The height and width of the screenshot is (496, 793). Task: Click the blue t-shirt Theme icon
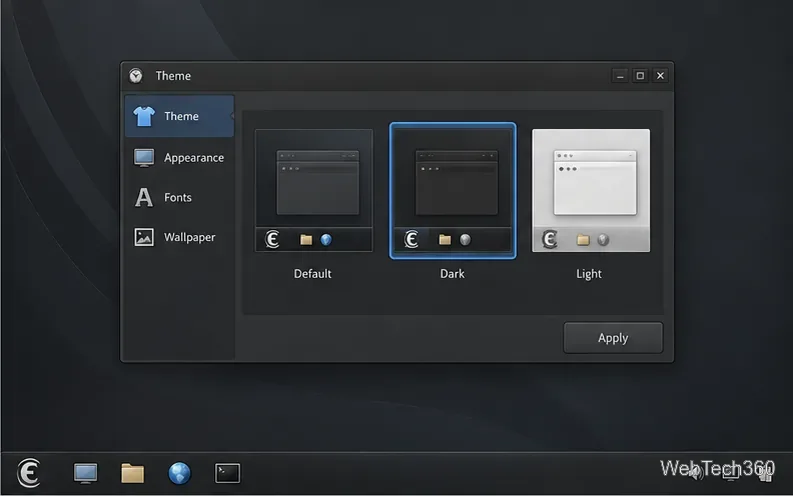pos(144,116)
